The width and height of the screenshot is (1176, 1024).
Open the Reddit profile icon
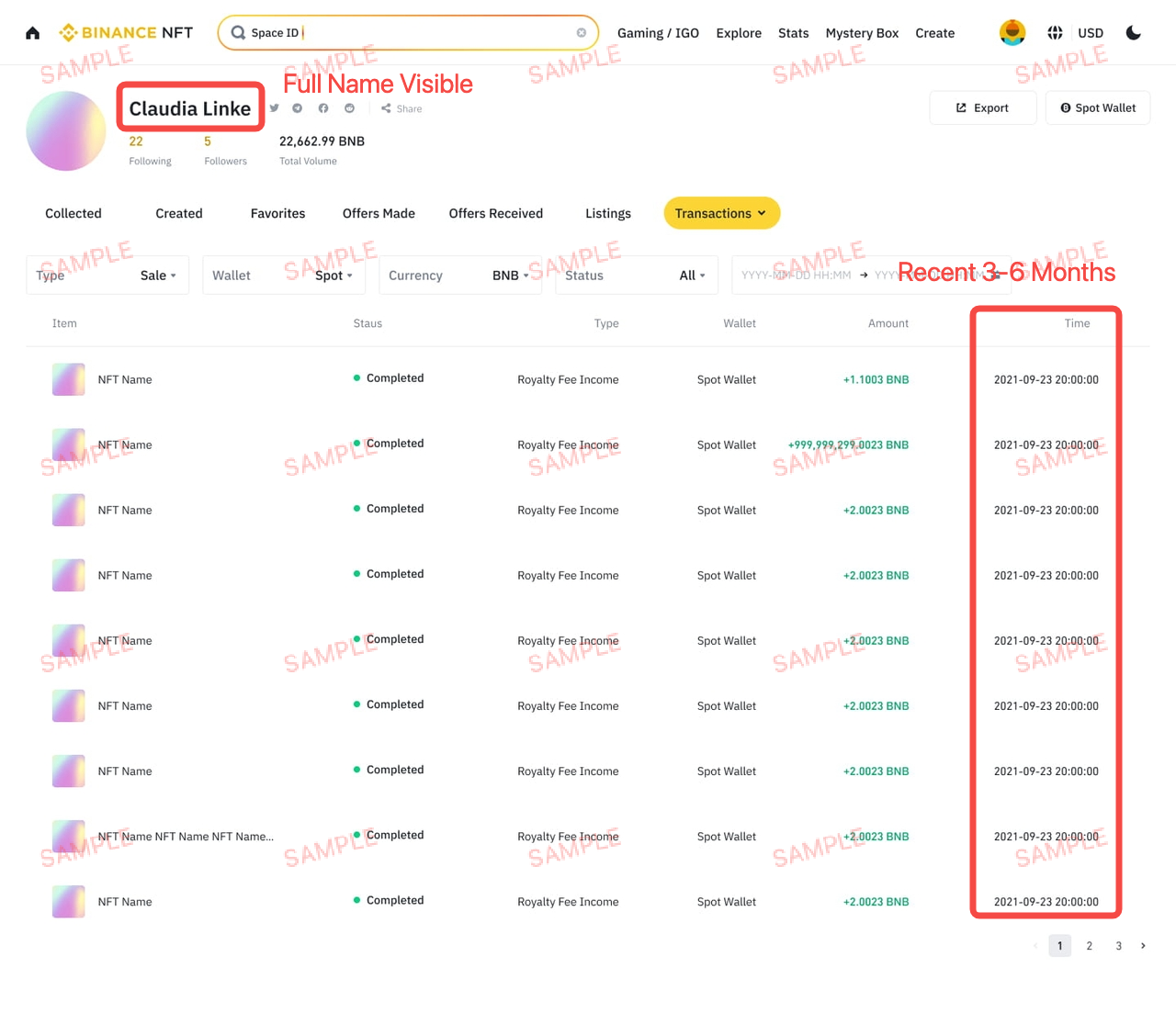[x=349, y=108]
